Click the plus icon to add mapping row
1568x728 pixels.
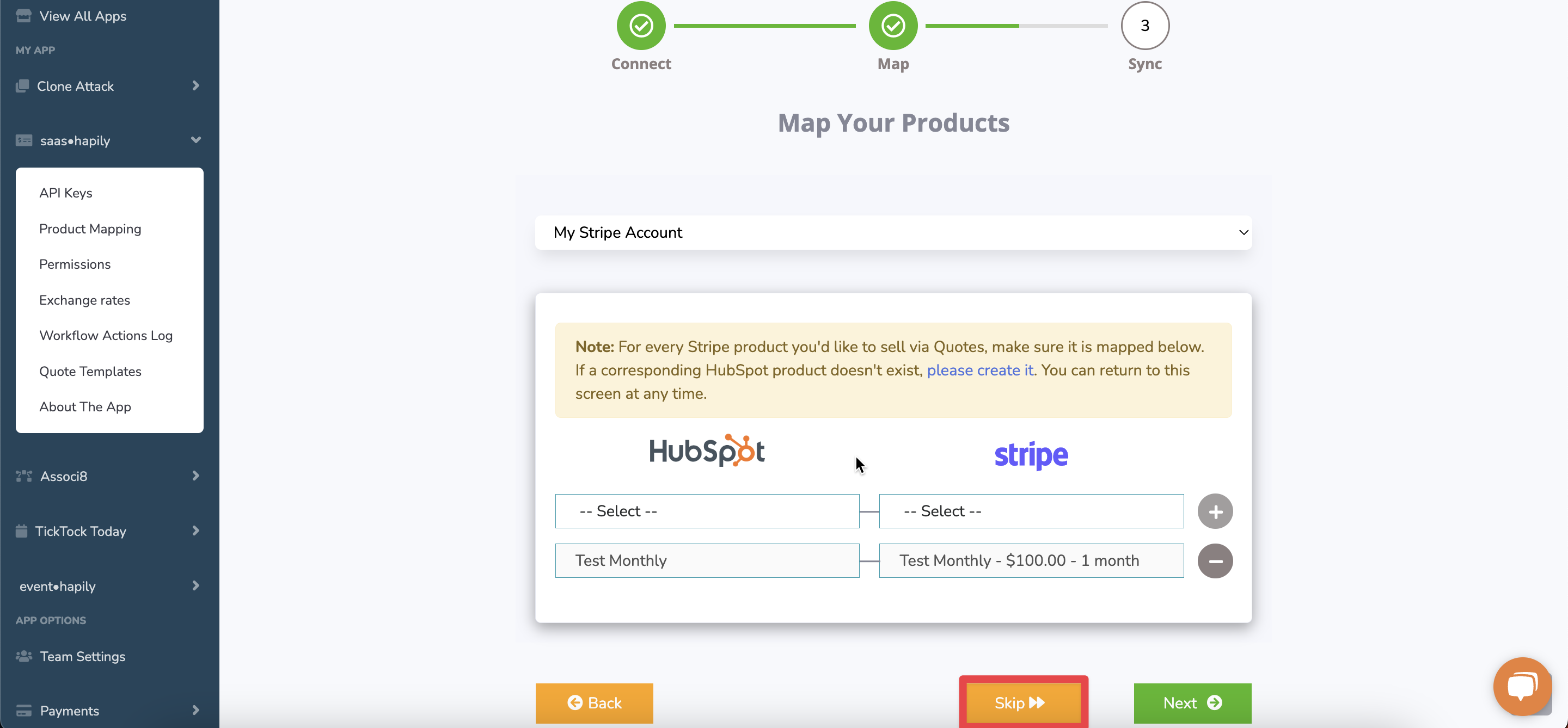click(1215, 511)
